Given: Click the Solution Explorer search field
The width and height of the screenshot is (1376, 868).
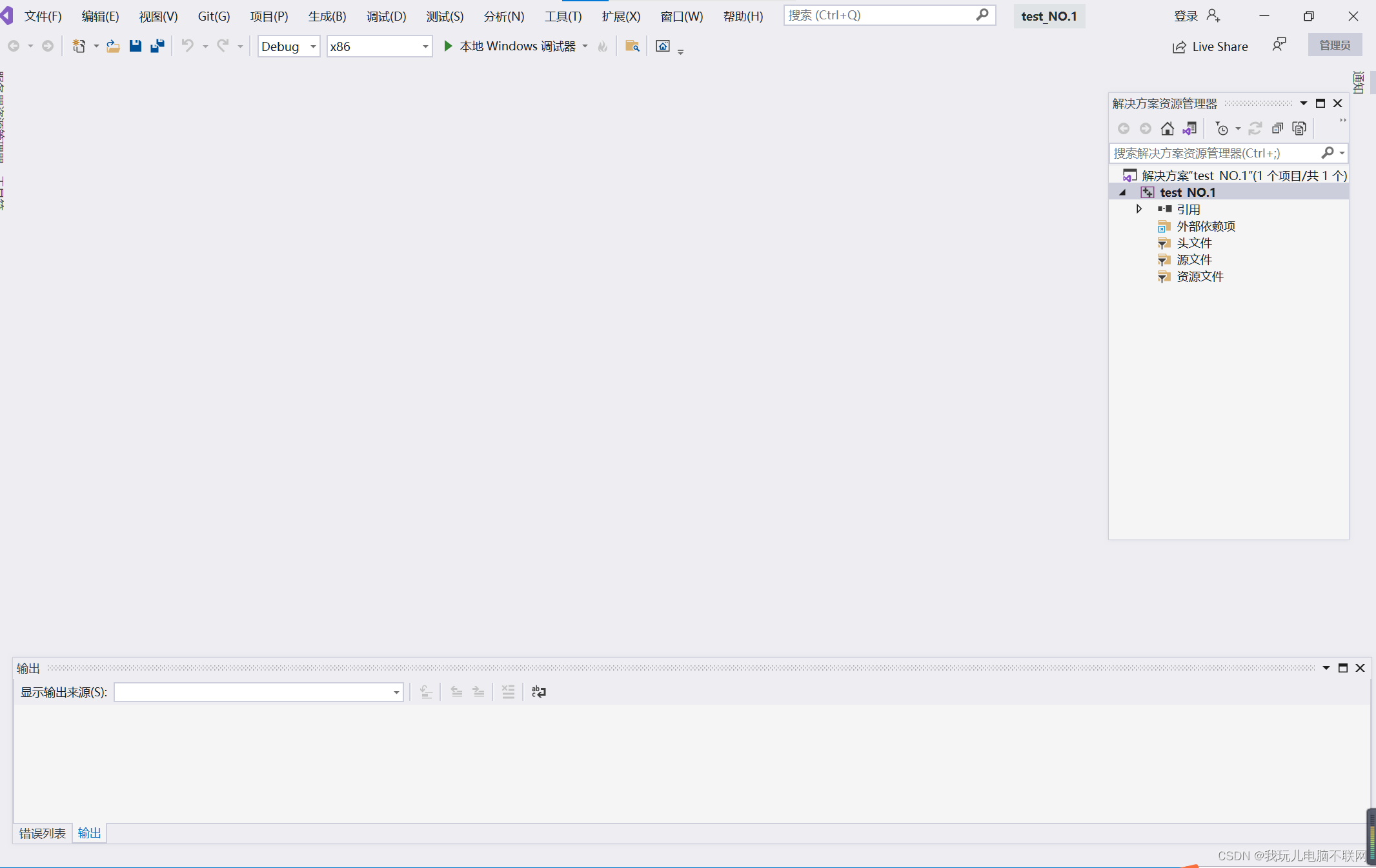Looking at the screenshot, I should coord(1213,153).
